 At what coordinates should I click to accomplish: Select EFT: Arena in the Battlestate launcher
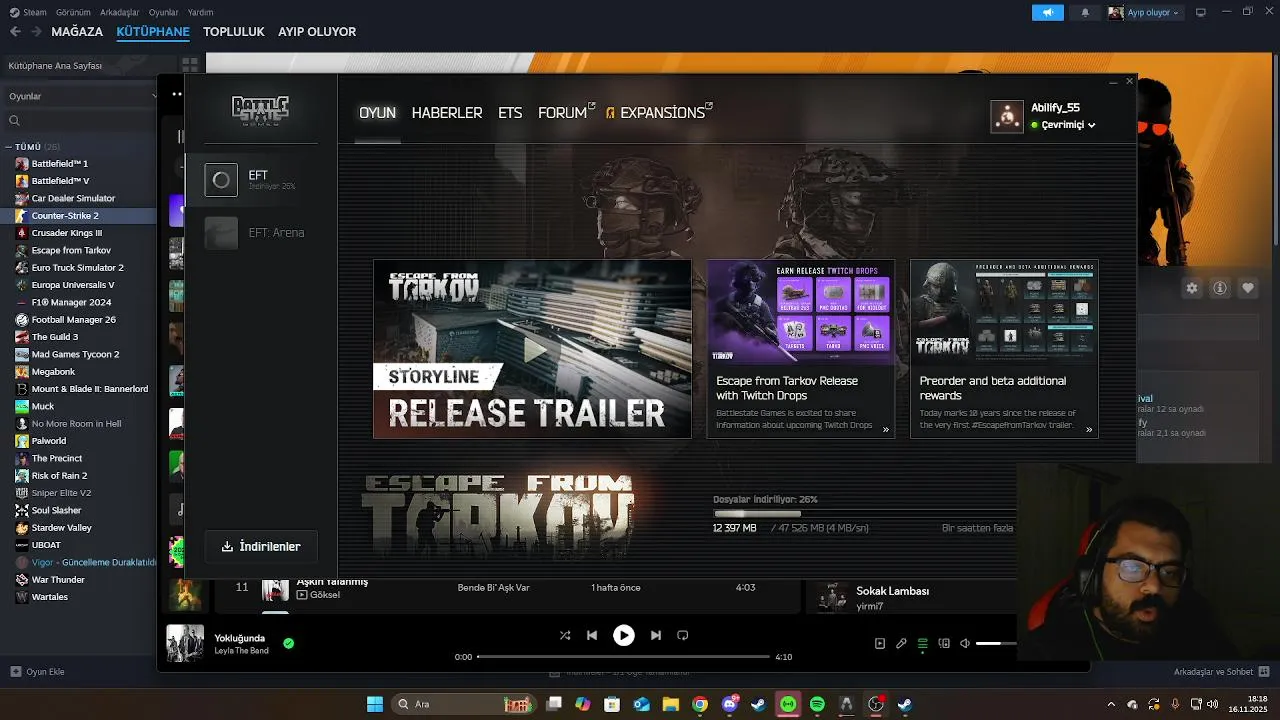tap(254, 233)
